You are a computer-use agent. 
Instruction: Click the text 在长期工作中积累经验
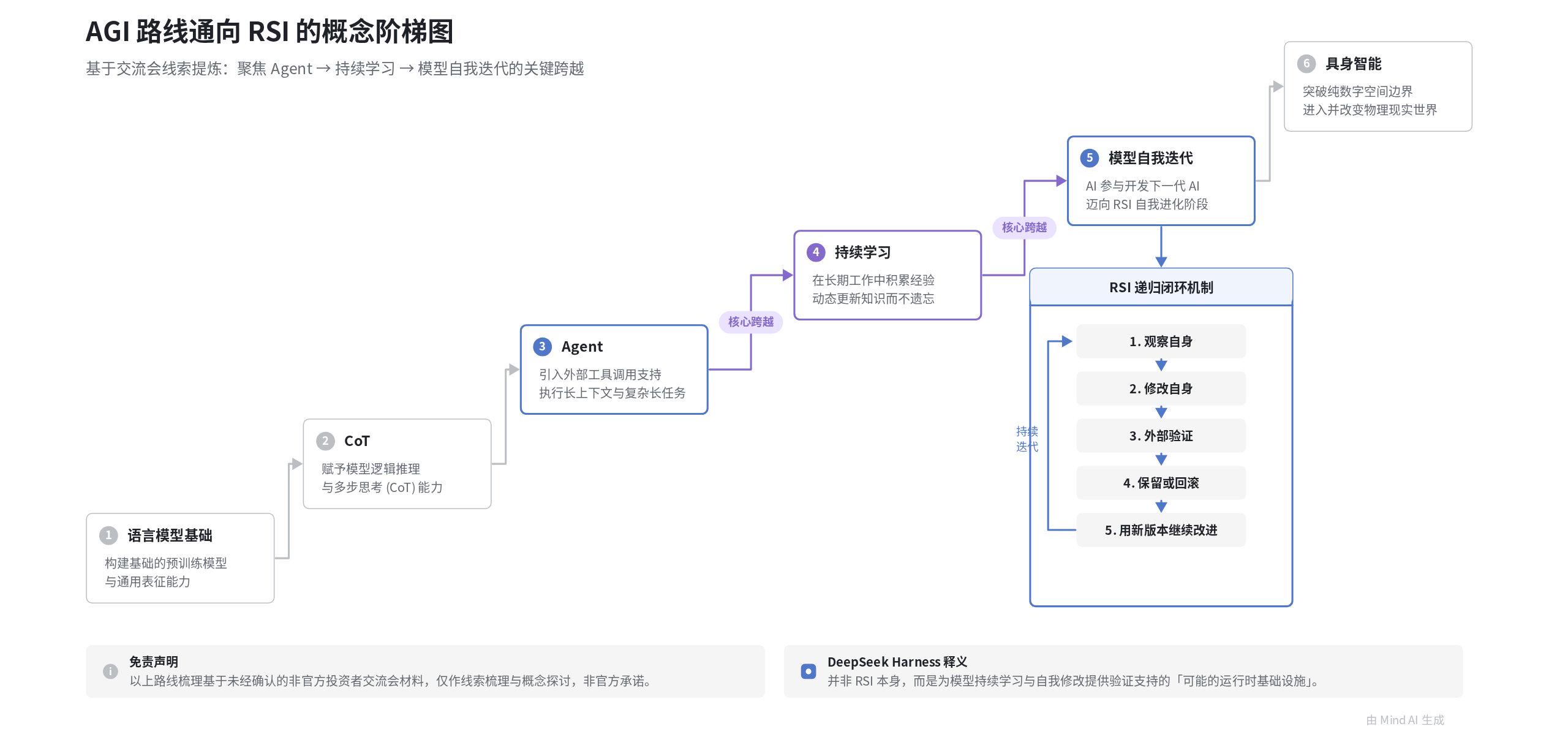click(873, 280)
